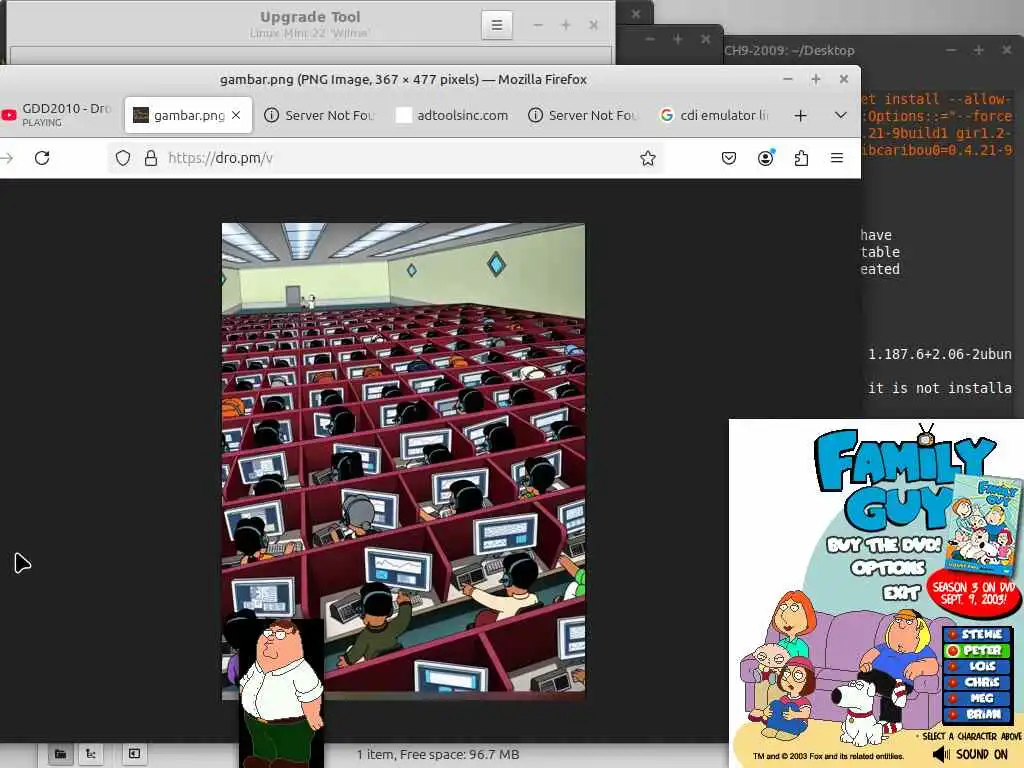Click the Family Guy DVD cover

click(982, 526)
